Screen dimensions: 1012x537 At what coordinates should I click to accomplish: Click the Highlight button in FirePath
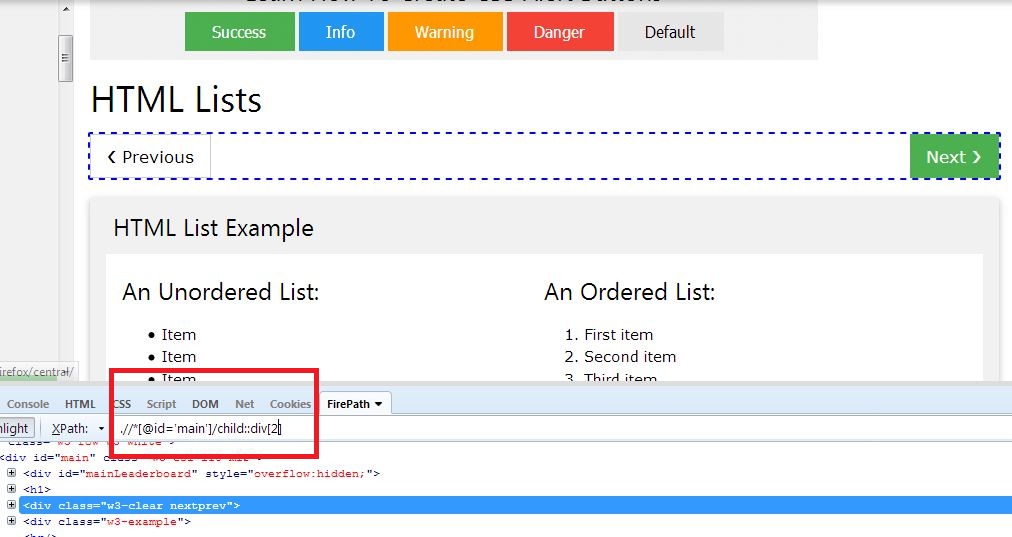(15, 428)
